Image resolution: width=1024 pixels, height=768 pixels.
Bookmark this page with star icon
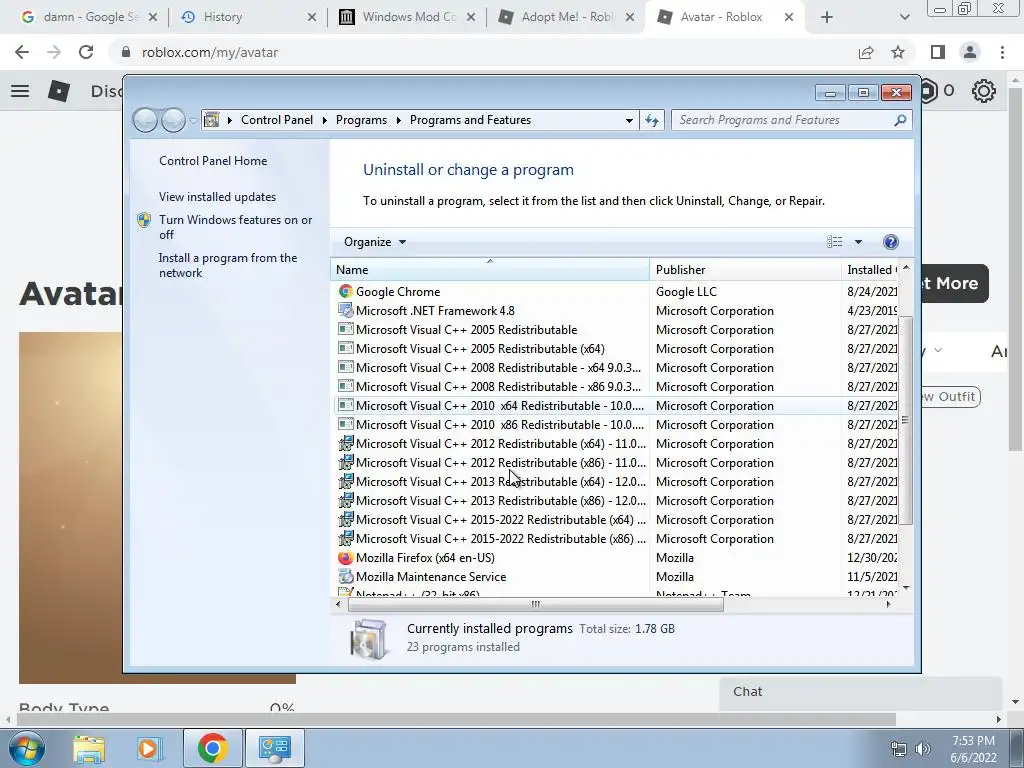click(x=898, y=52)
